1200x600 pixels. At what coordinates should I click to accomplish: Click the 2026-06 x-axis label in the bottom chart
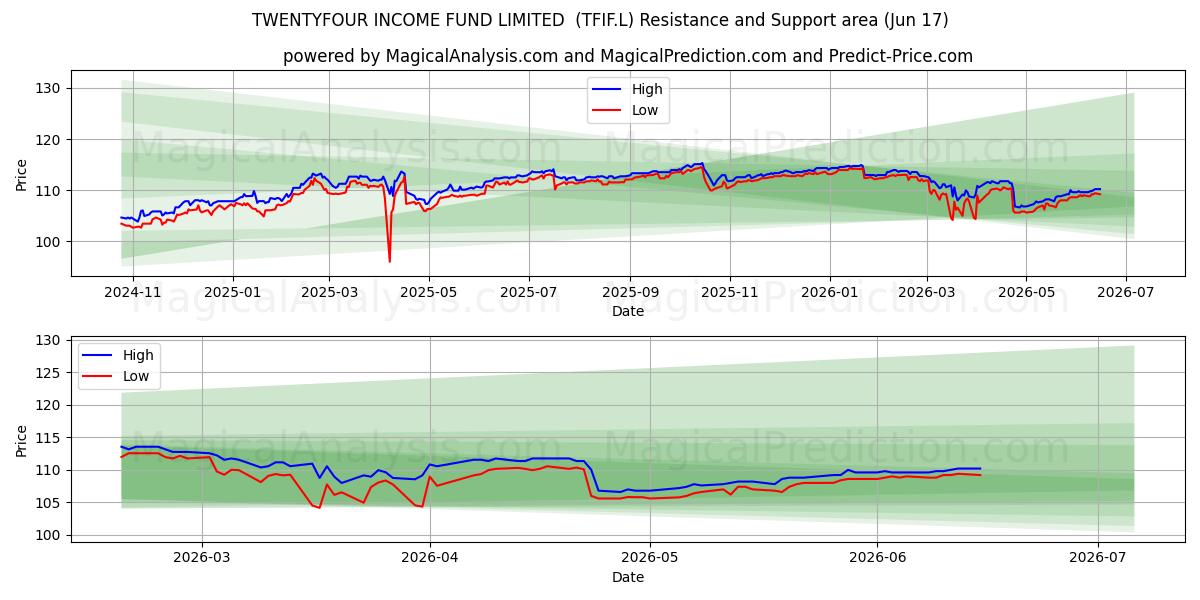[x=877, y=559]
